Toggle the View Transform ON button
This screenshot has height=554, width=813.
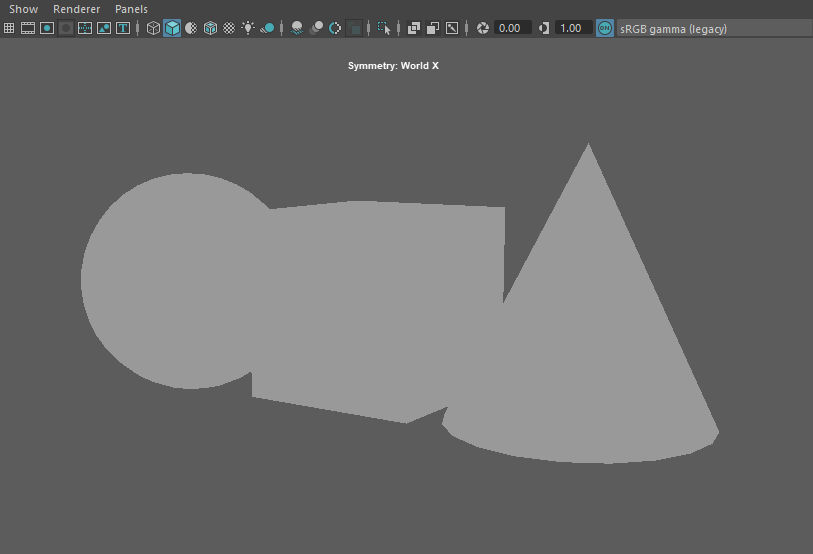(605, 28)
